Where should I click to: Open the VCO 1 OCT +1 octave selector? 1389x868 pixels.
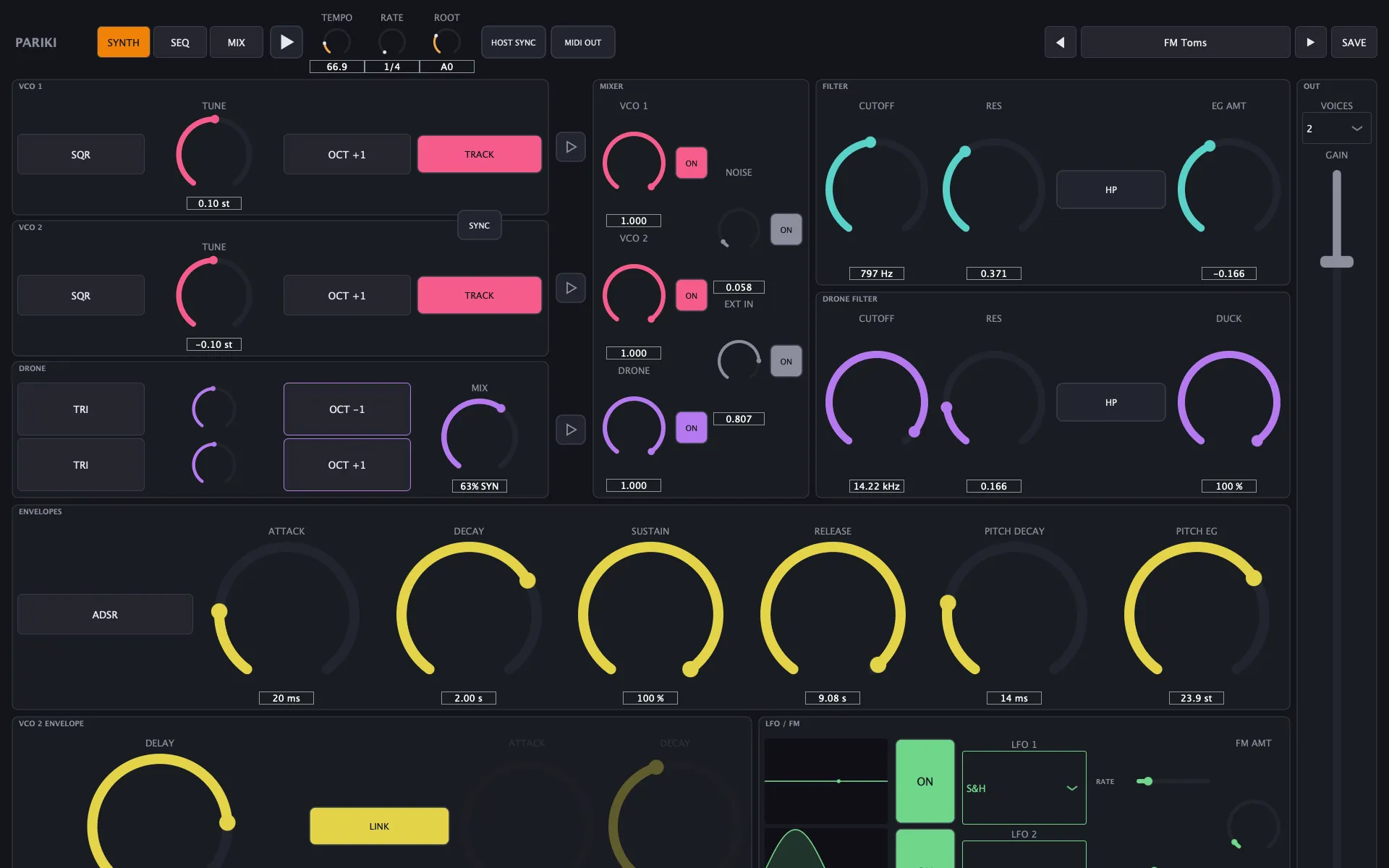click(x=347, y=154)
